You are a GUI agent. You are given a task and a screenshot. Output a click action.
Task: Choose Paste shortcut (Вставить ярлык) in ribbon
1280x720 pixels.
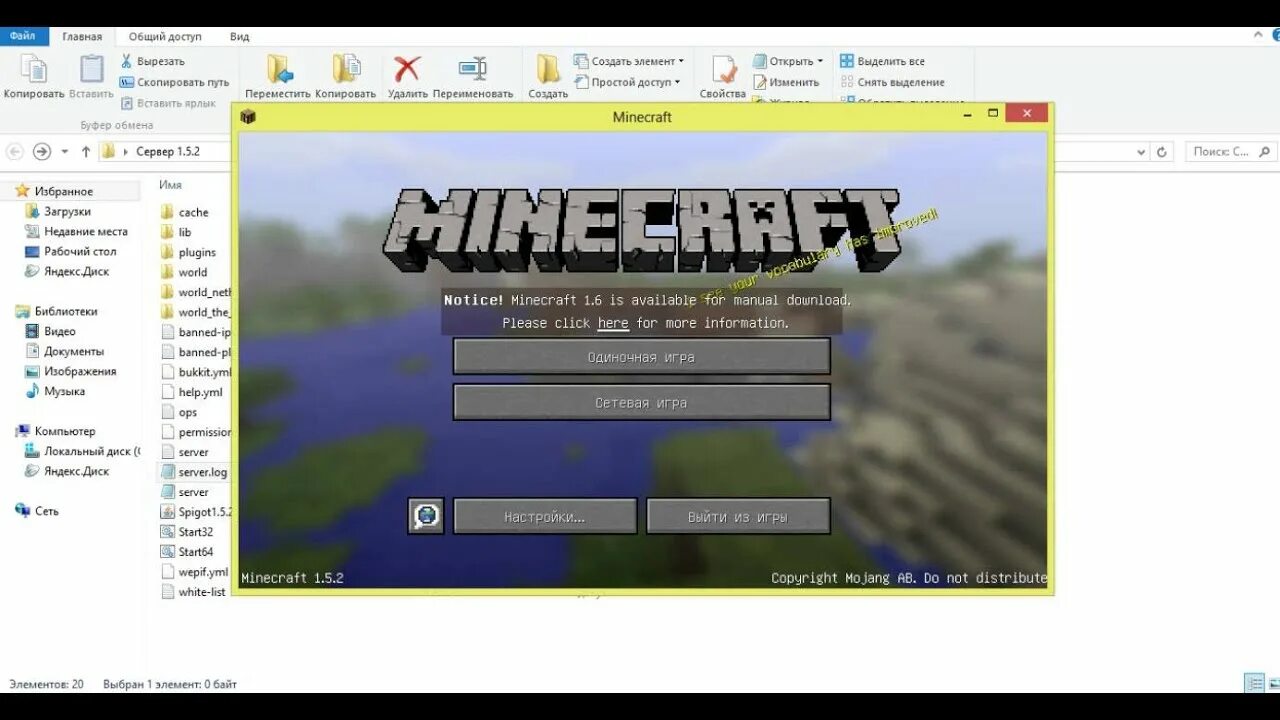168,103
